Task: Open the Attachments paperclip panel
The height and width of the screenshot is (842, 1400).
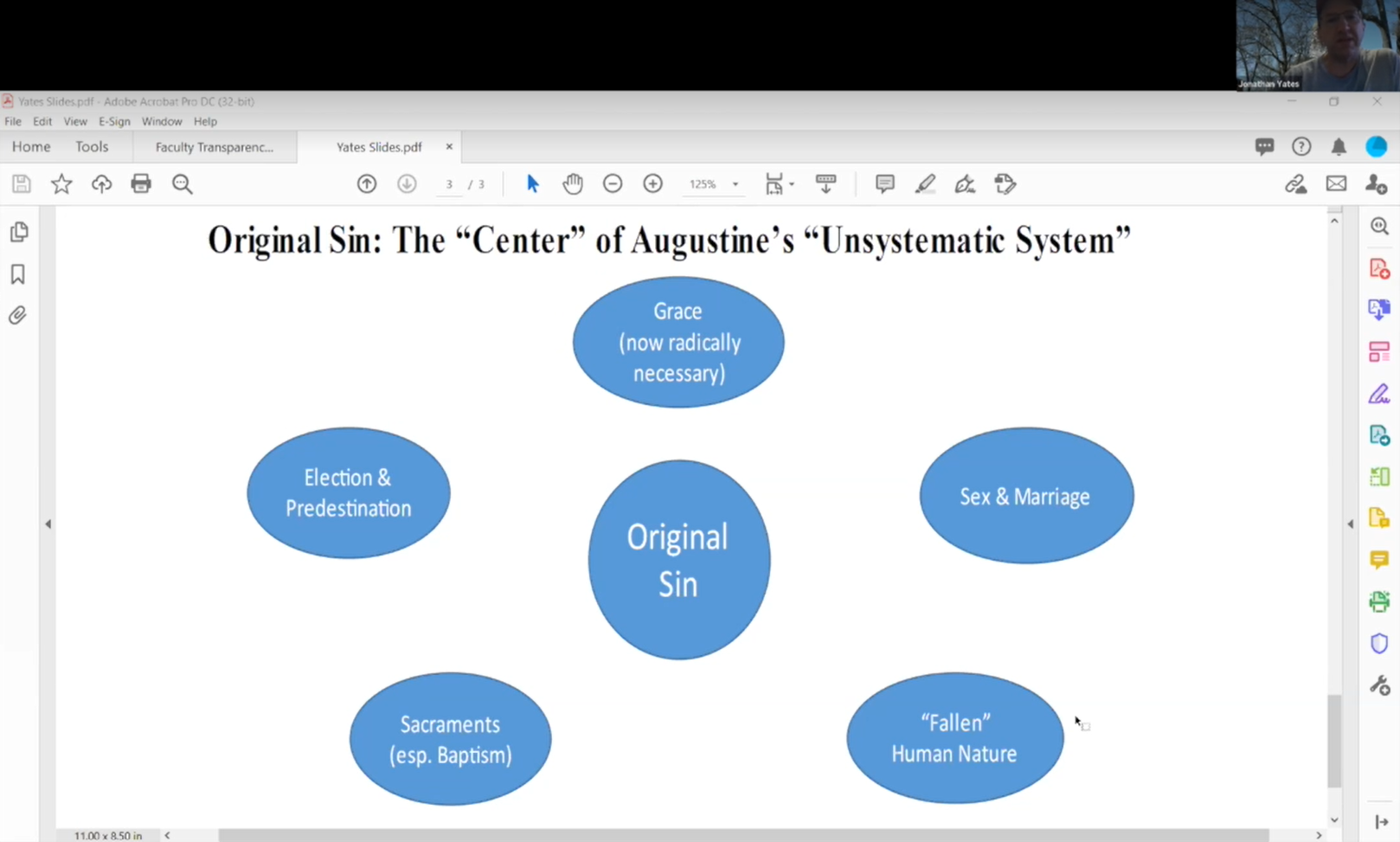Action: [18, 315]
